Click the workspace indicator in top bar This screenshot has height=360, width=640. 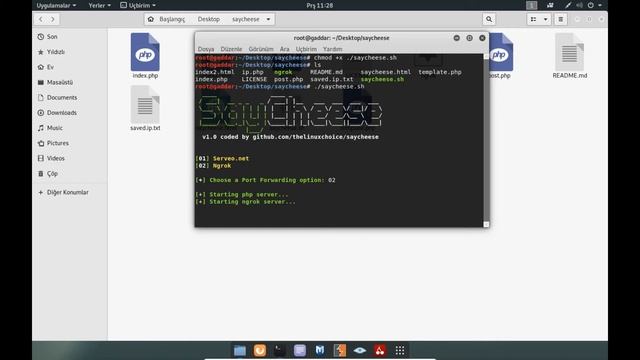click(x=531, y=5)
